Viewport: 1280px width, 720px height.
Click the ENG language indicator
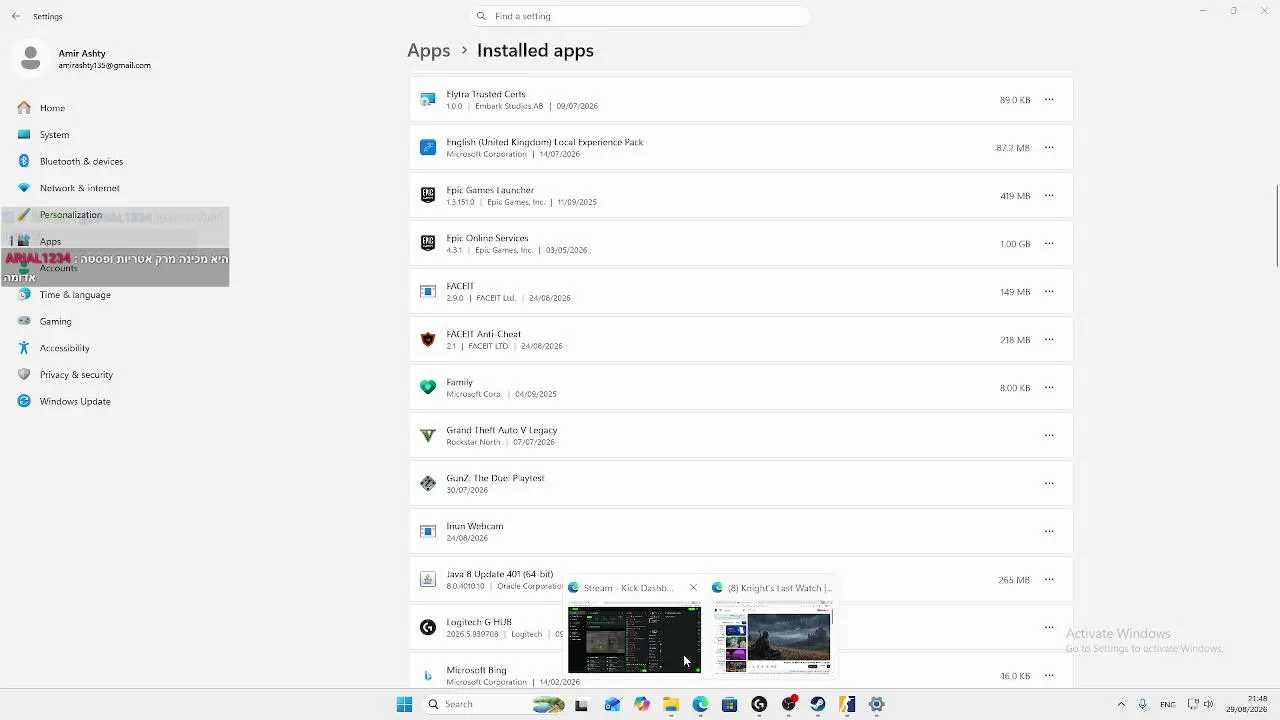point(1167,704)
